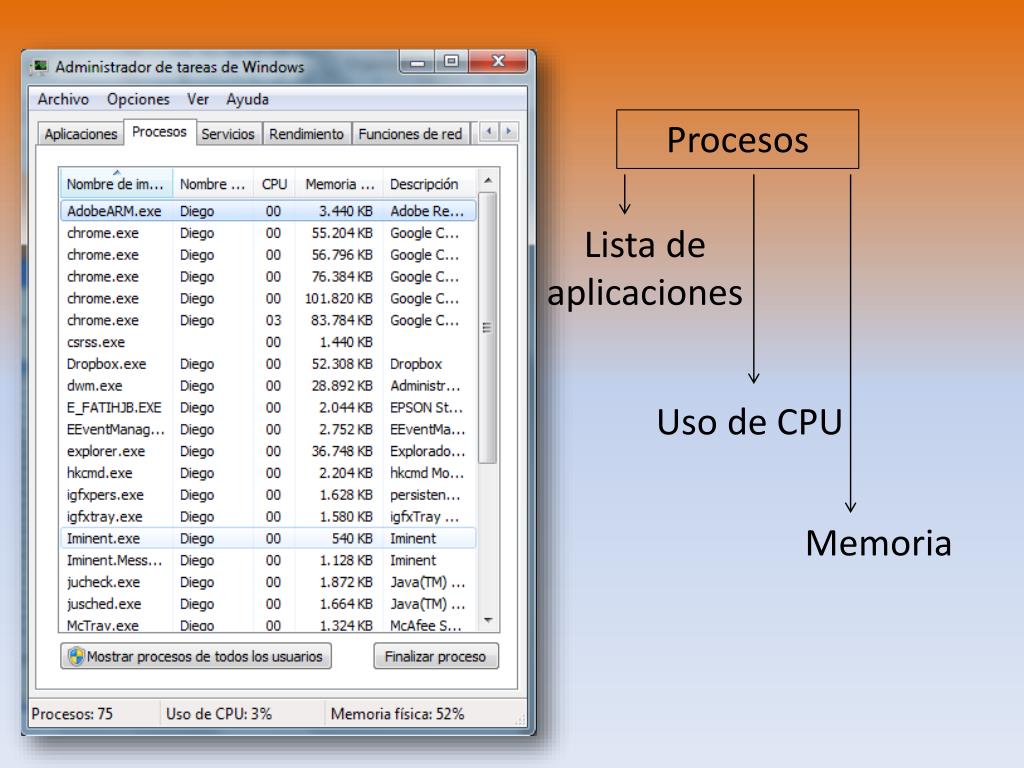Select the igfxpers.exe process
Screen dimensions: 1024x768
pos(268,495)
